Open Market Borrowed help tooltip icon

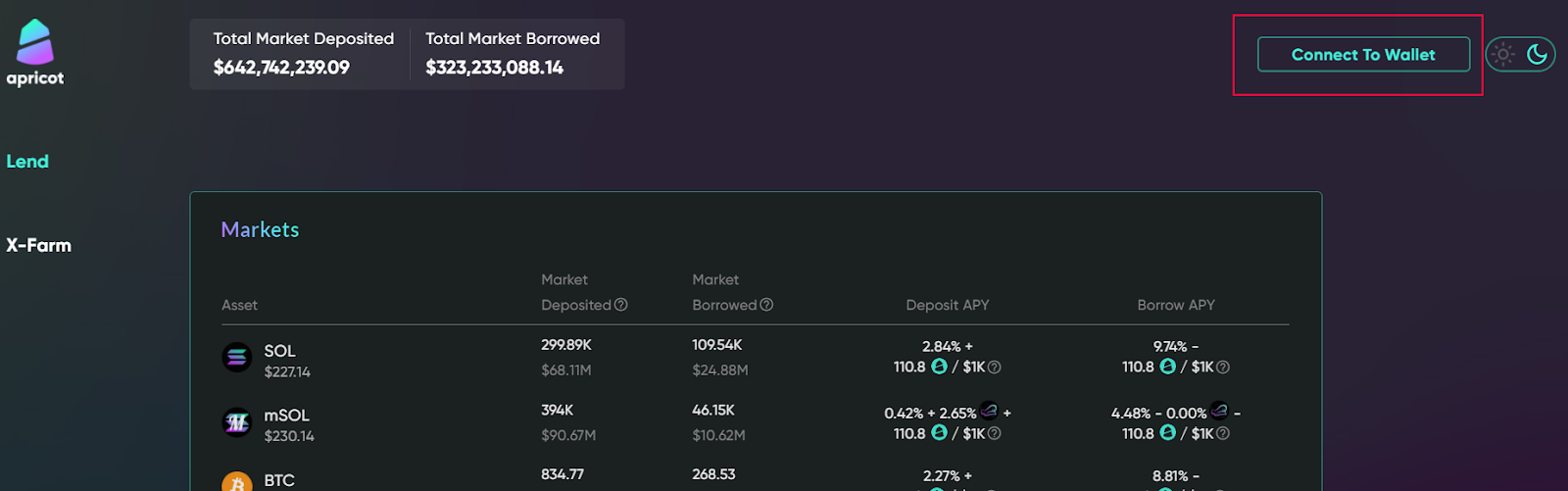point(766,305)
